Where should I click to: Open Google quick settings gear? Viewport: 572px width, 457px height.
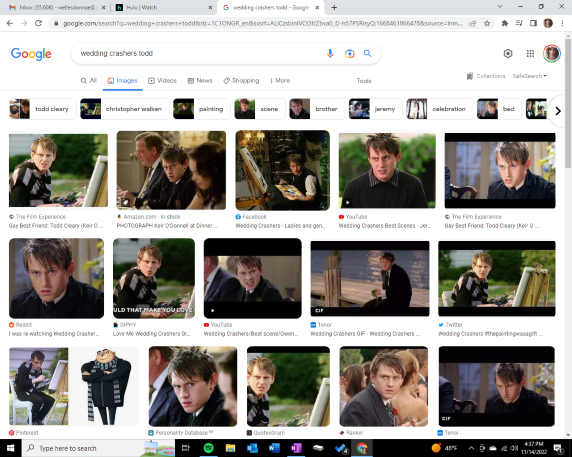point(508,54)
